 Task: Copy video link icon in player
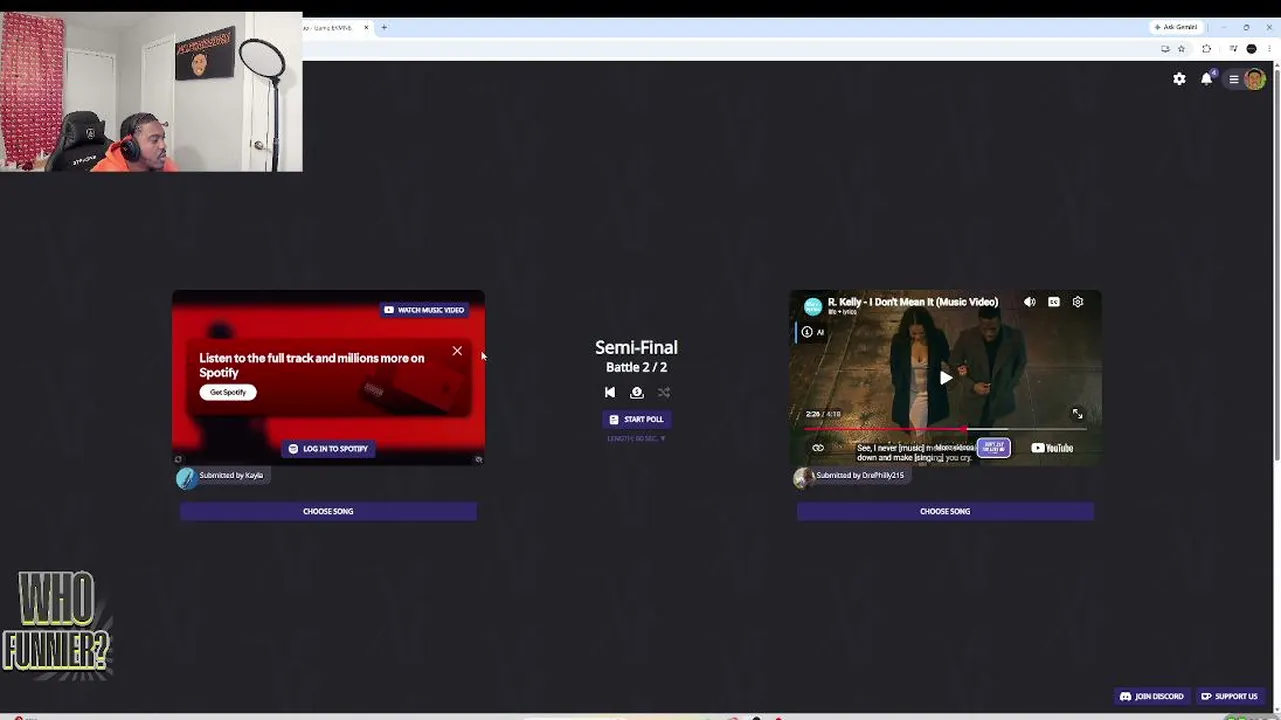[818, 448]
